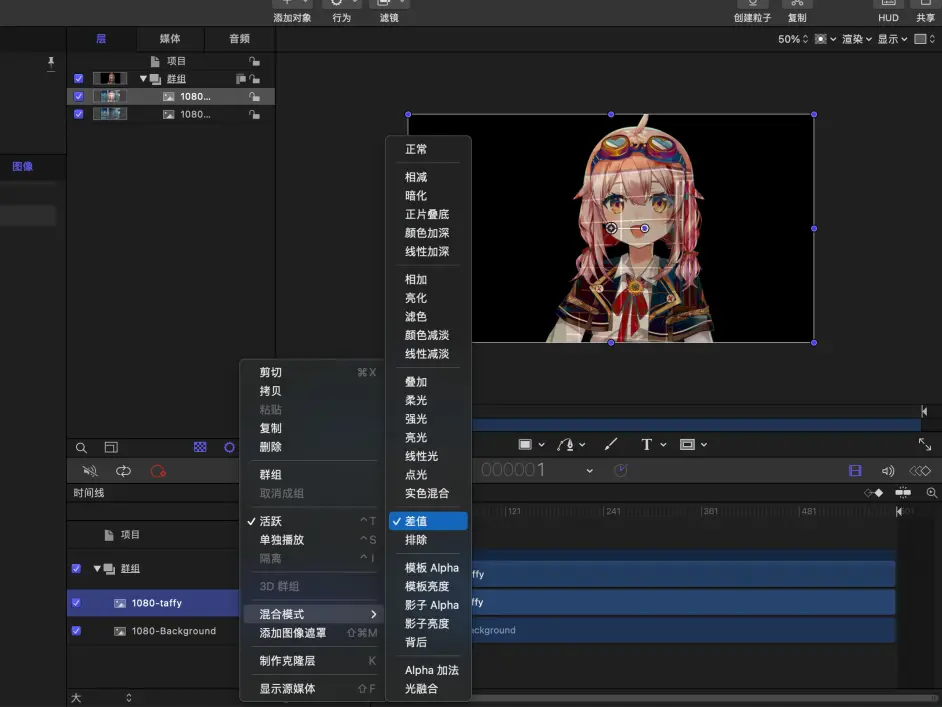Click the snapping icon in the timeline header
This screenshot has width=942, height=707.
pyautogui.click(x=903, y=493)
